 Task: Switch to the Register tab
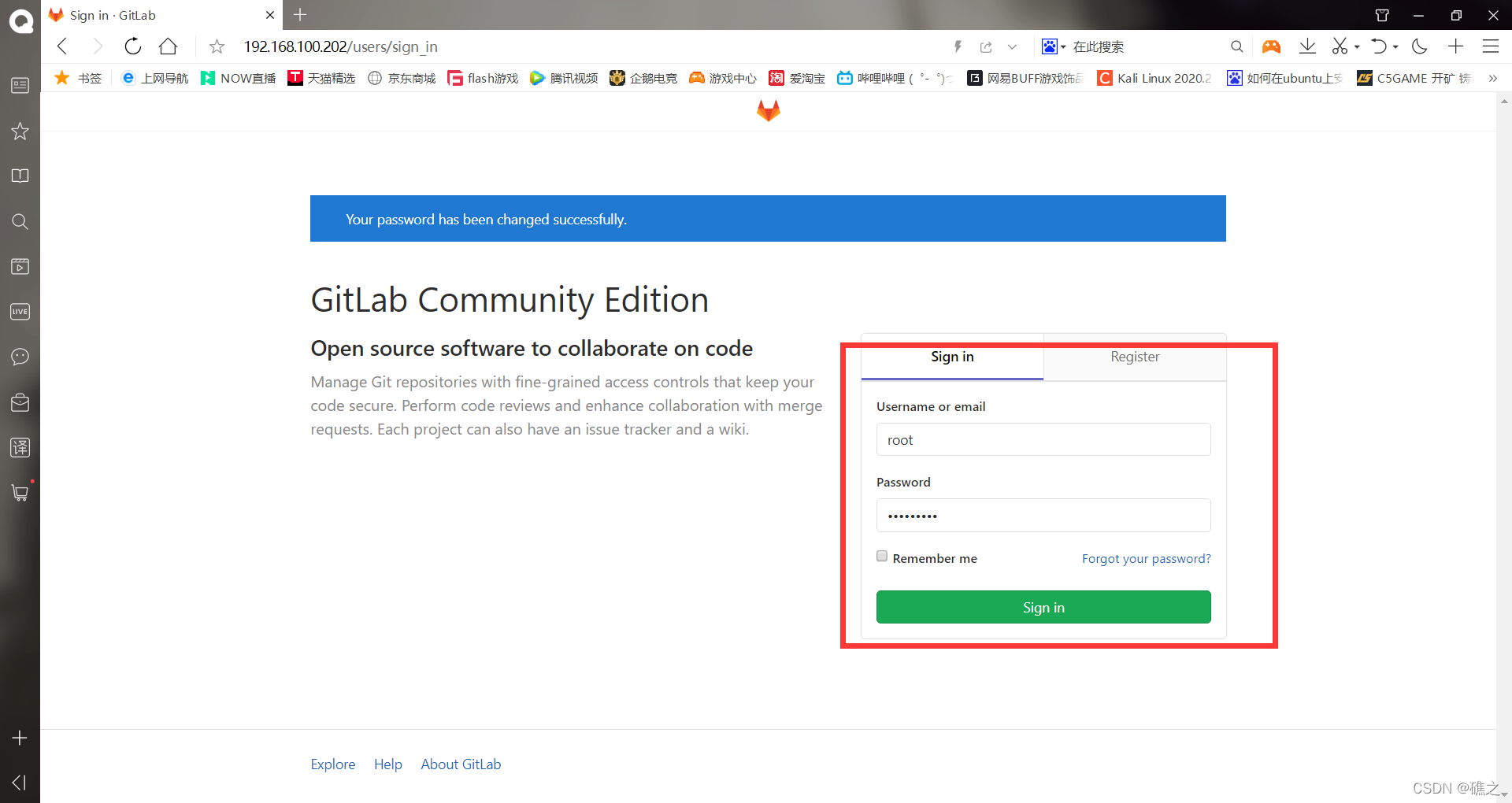[x=1135, y=357]
